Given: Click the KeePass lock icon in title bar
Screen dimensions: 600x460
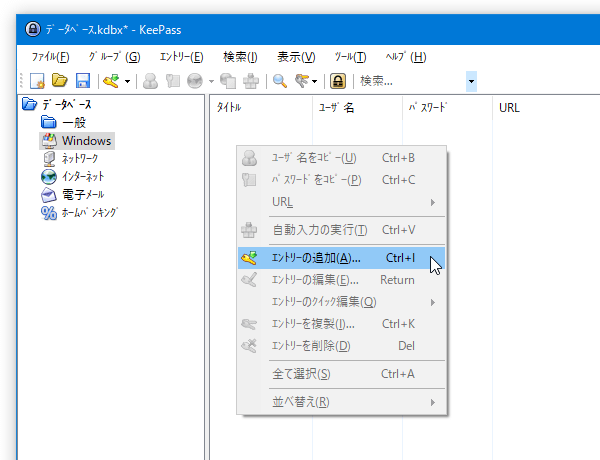Looking at the screenshot, I should (x=33, y=29).
